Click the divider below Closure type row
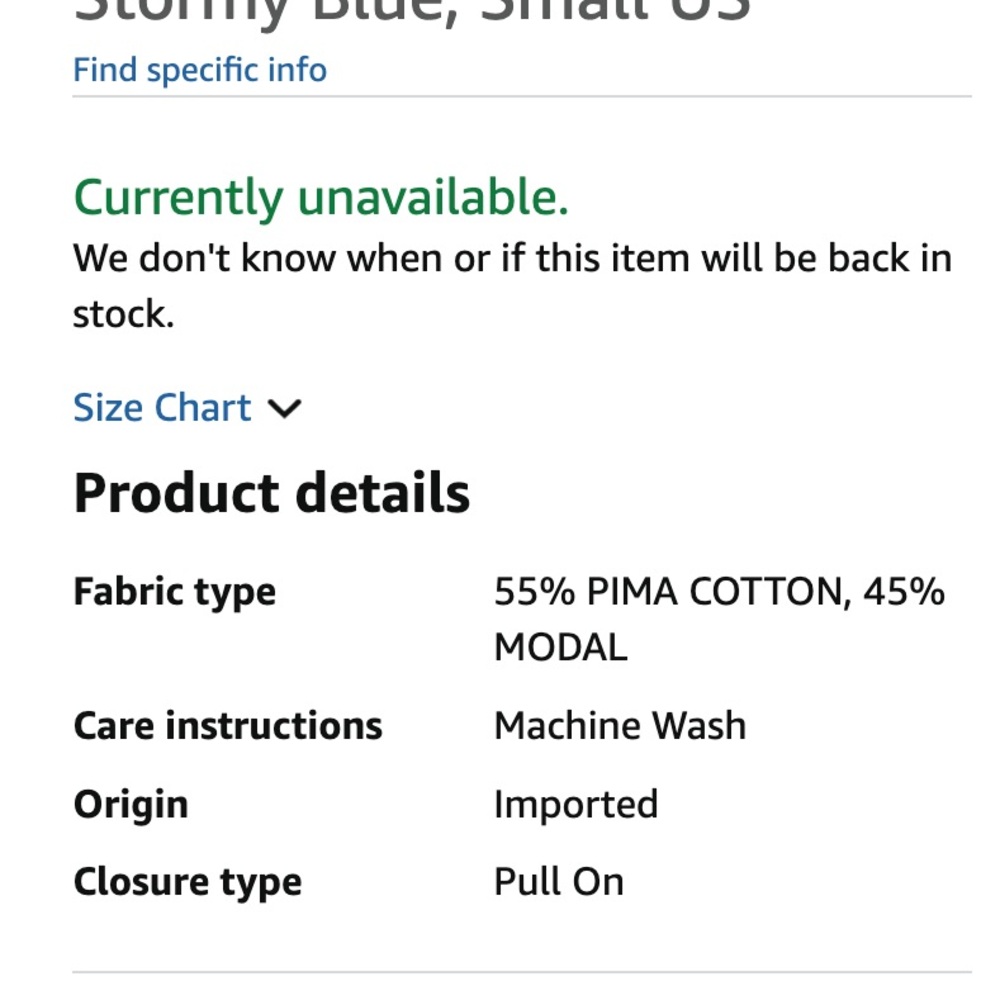1000x1000 pixels. 521,971
